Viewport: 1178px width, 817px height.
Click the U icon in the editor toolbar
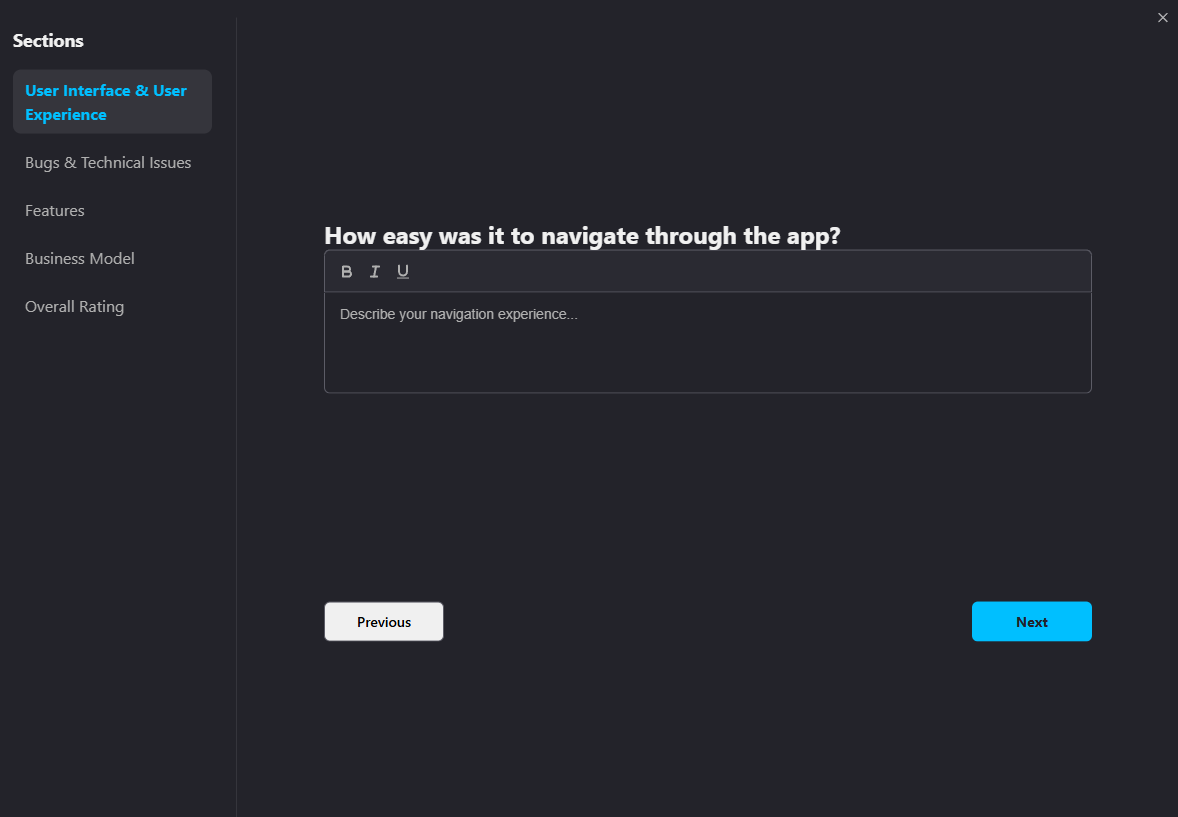tap(402, 271)
